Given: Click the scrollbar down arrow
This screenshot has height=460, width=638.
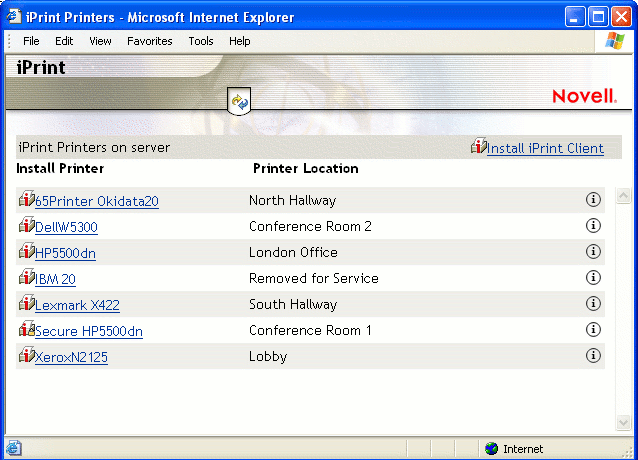Looking at the screenshot, I should pos(623,424).
